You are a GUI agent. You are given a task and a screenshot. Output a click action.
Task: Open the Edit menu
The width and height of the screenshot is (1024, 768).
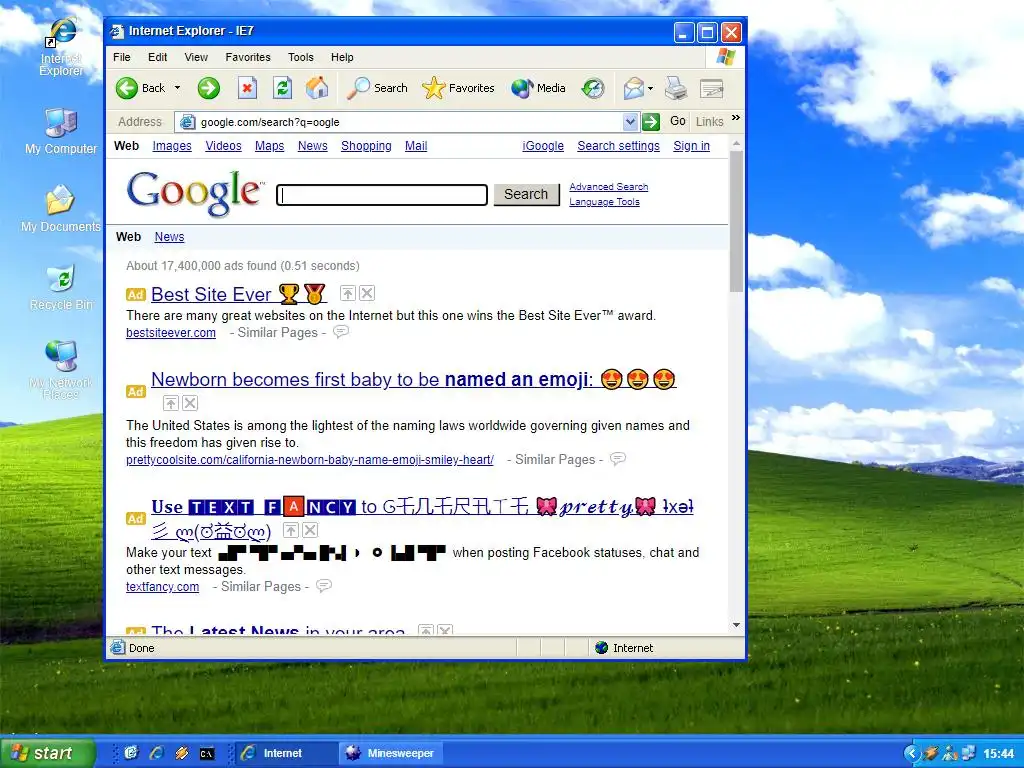click(157, 57)
